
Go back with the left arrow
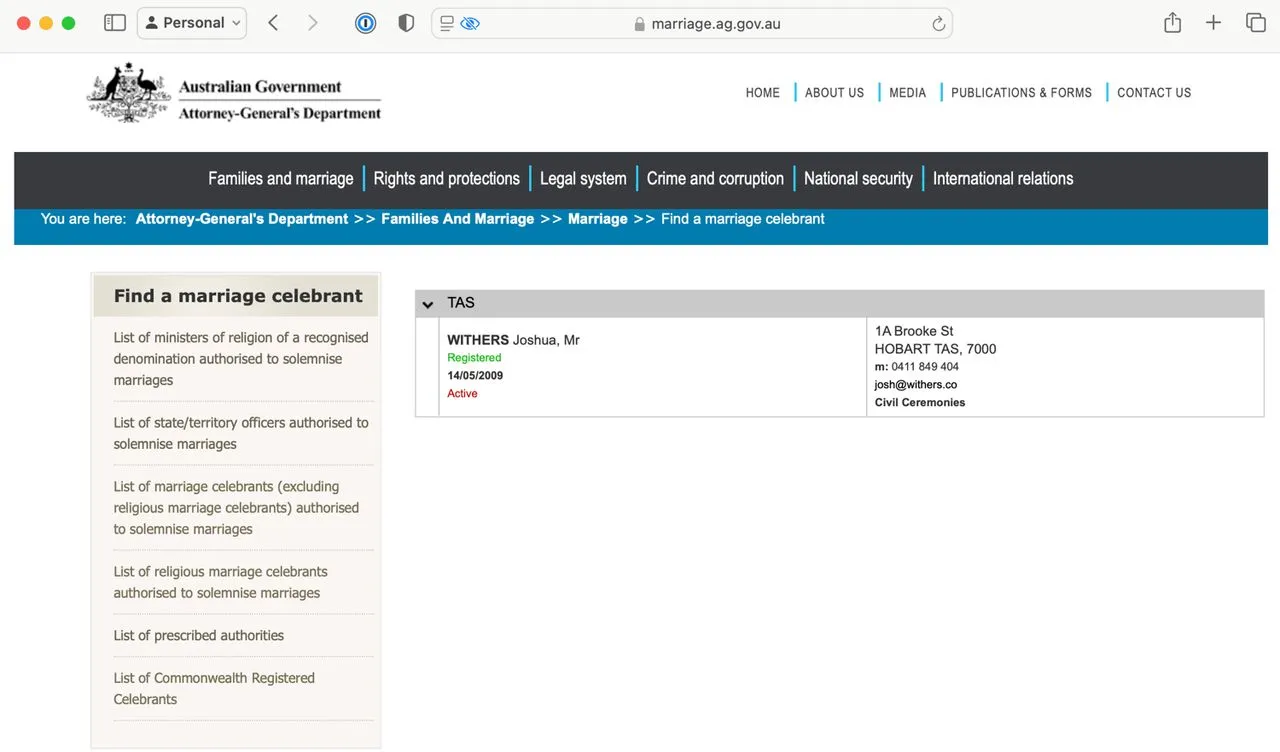(x=273, y=23)
